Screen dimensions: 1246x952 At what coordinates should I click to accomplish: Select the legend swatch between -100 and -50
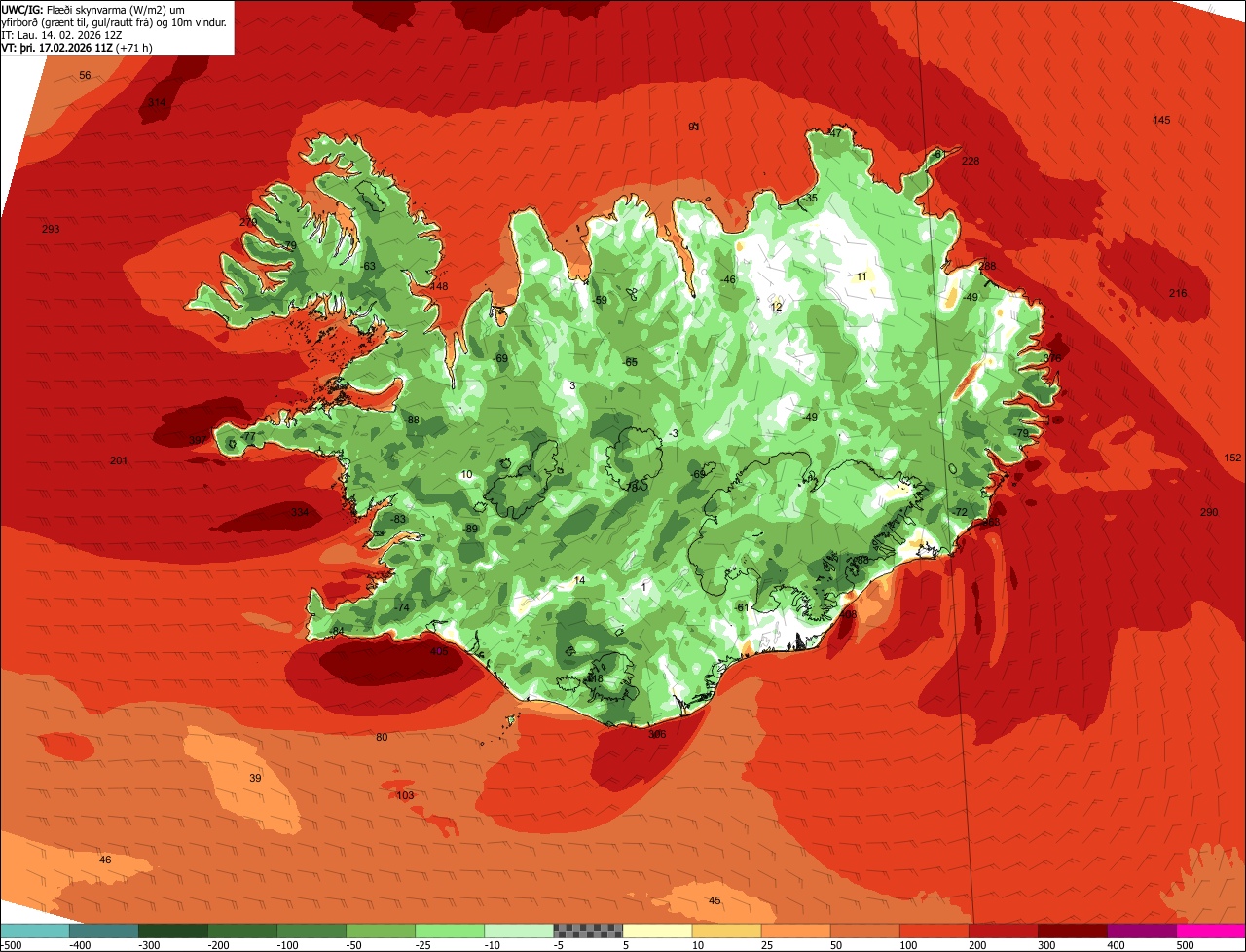[311, 930]
